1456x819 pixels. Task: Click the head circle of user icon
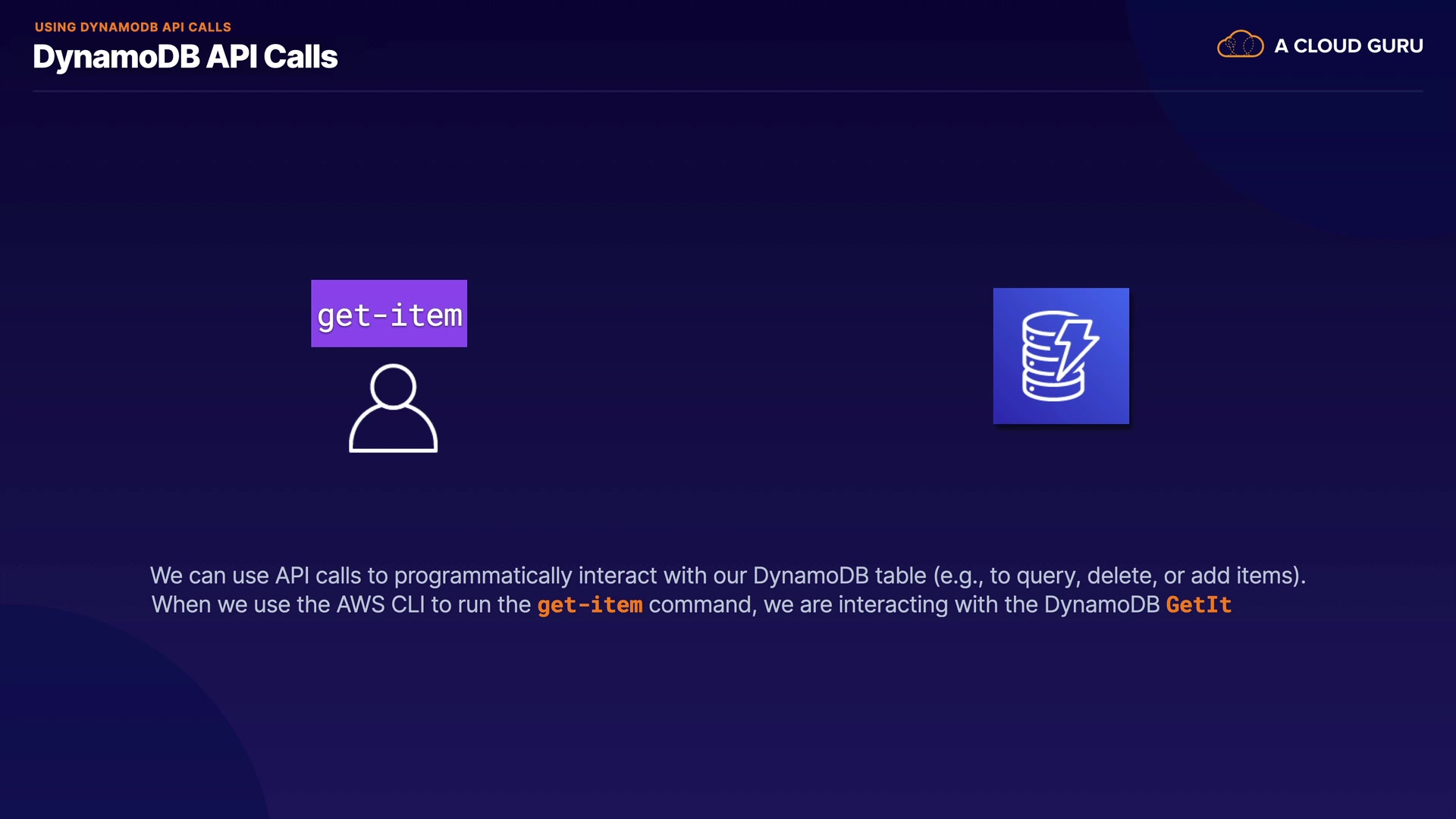pos(393,386)
